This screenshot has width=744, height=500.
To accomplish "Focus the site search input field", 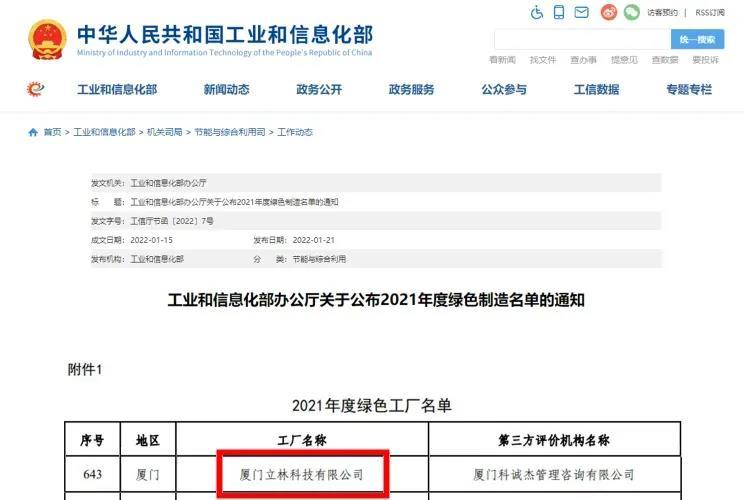I will 582,39.
